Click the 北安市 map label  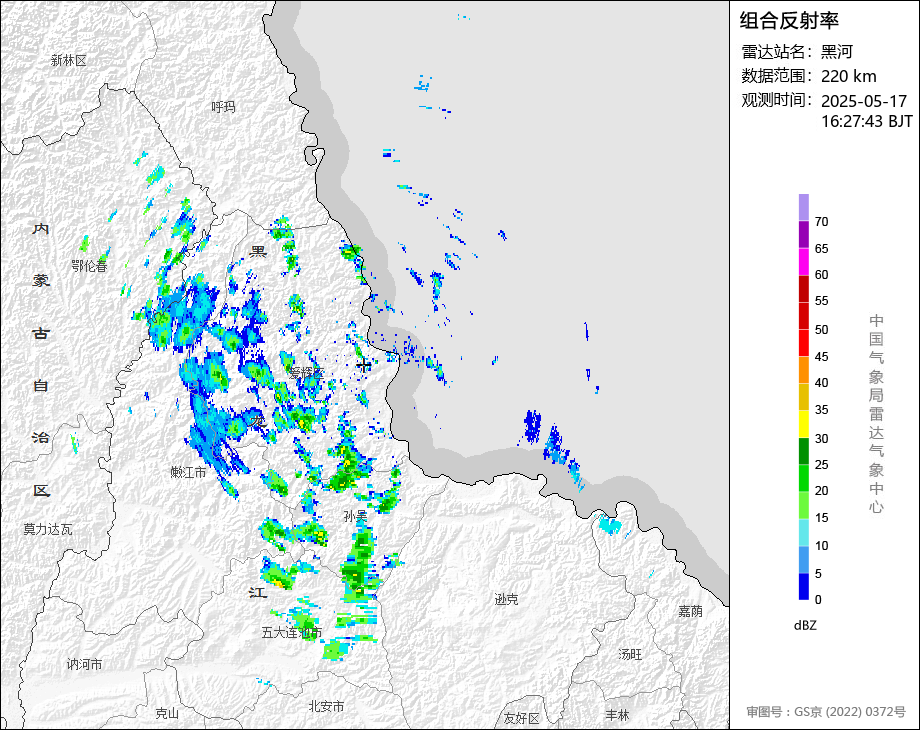coord(326,707)
